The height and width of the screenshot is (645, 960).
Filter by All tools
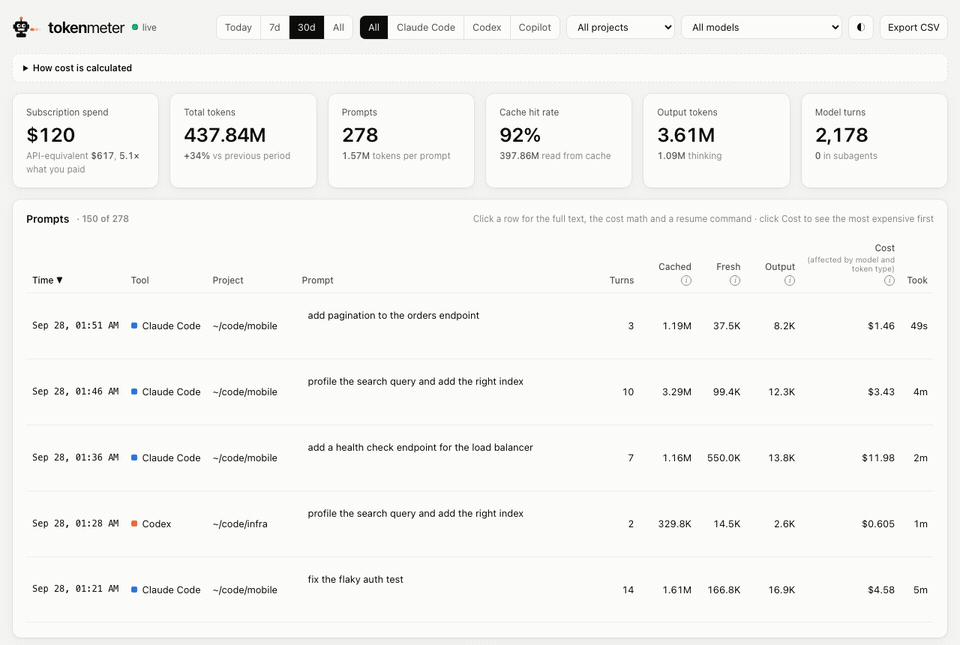click(373, 28)
